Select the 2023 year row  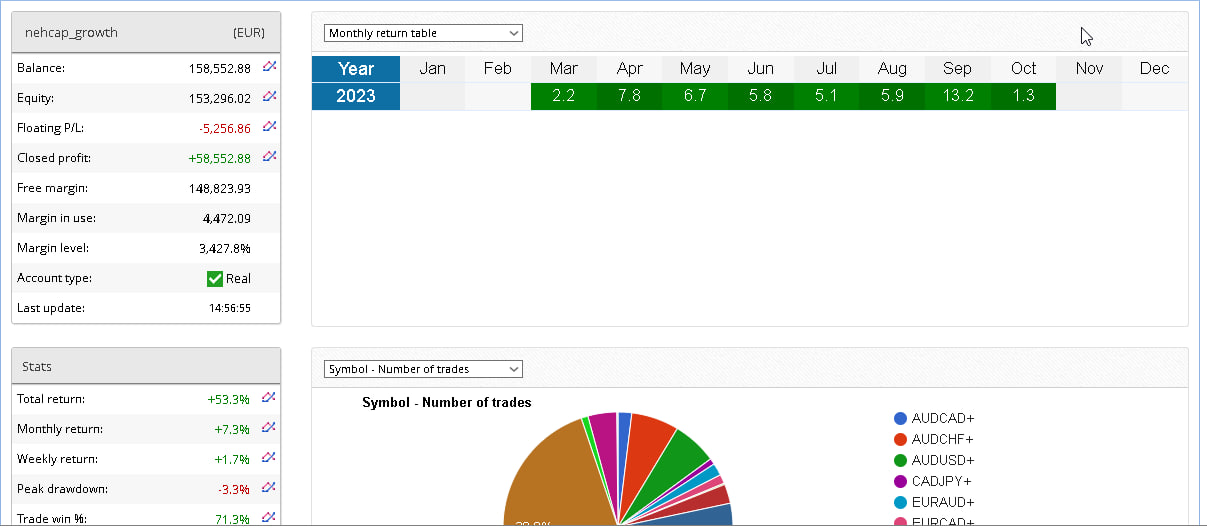[356, 96]
